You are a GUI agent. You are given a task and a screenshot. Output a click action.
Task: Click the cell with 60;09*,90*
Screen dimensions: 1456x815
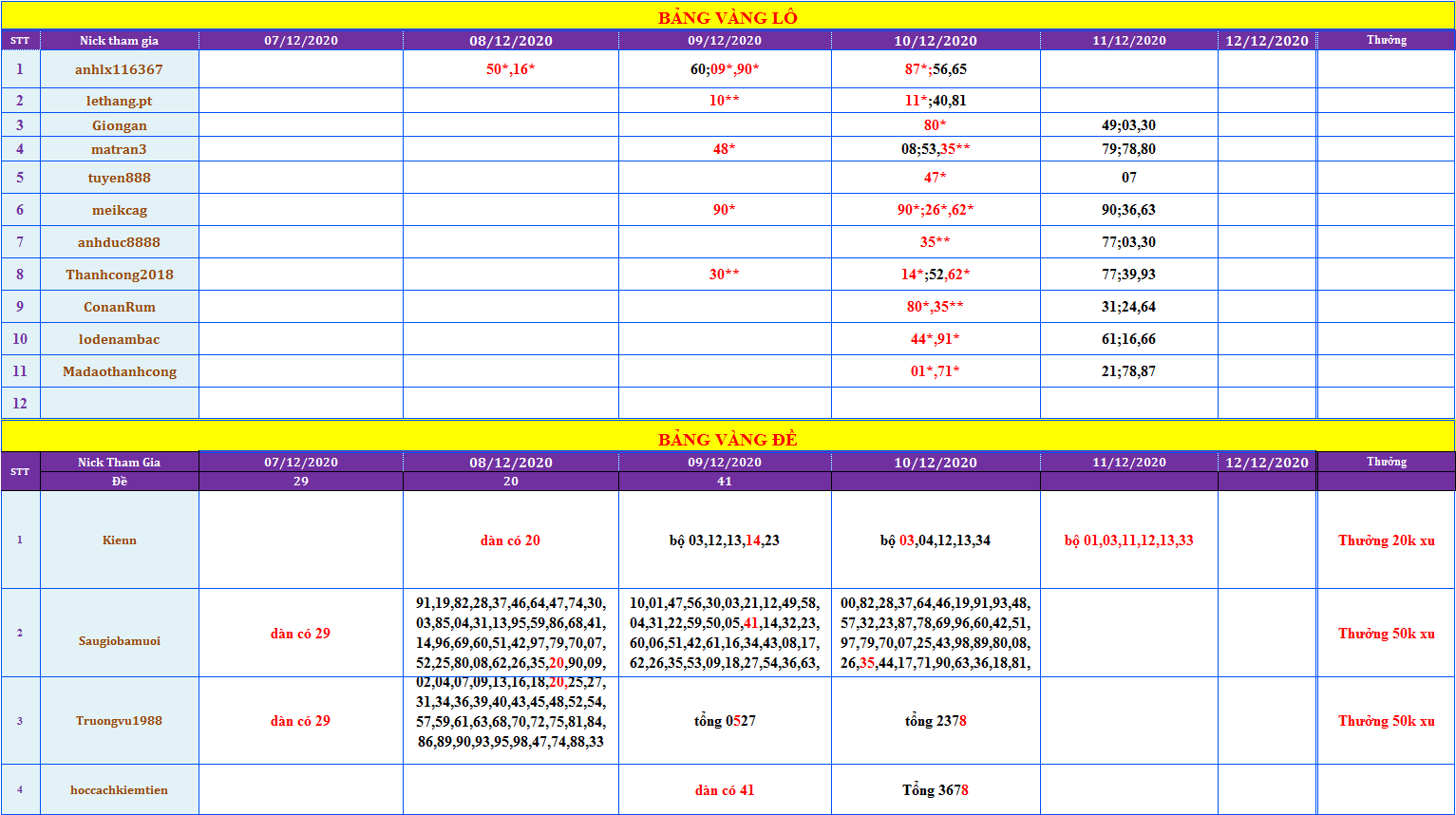click(x=725, y=68)
